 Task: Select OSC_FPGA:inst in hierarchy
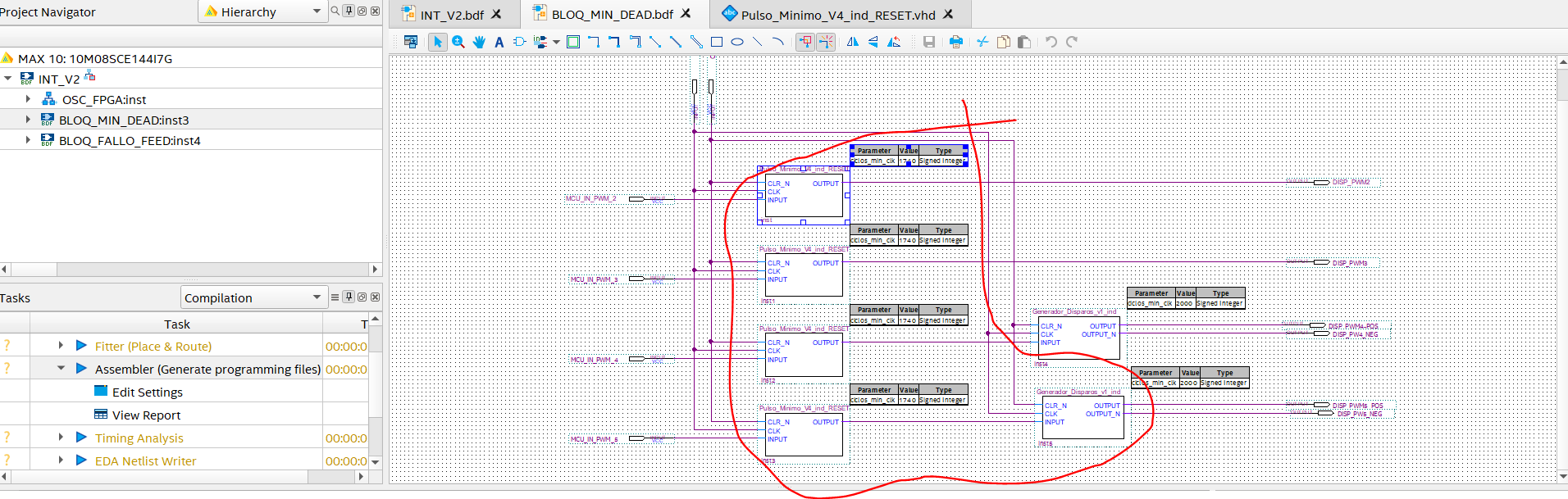pos(104,100)
